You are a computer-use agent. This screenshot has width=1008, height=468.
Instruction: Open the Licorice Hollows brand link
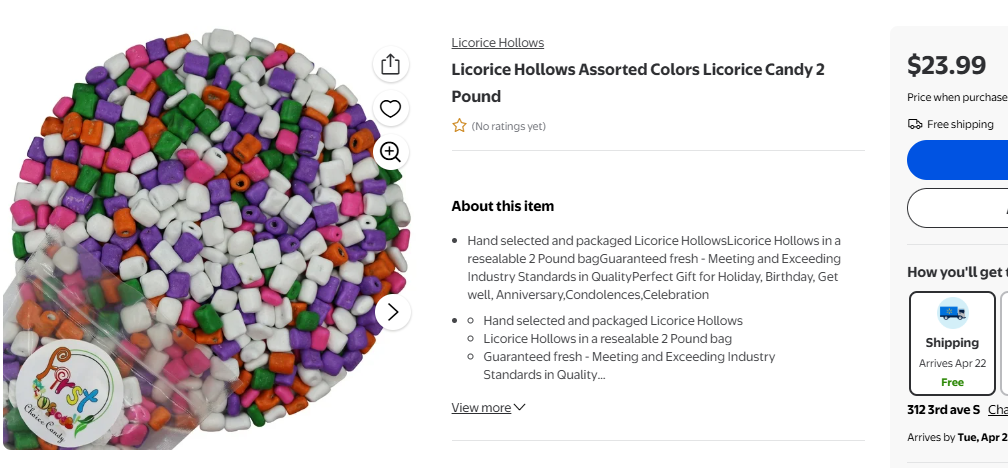pos(497,43)
